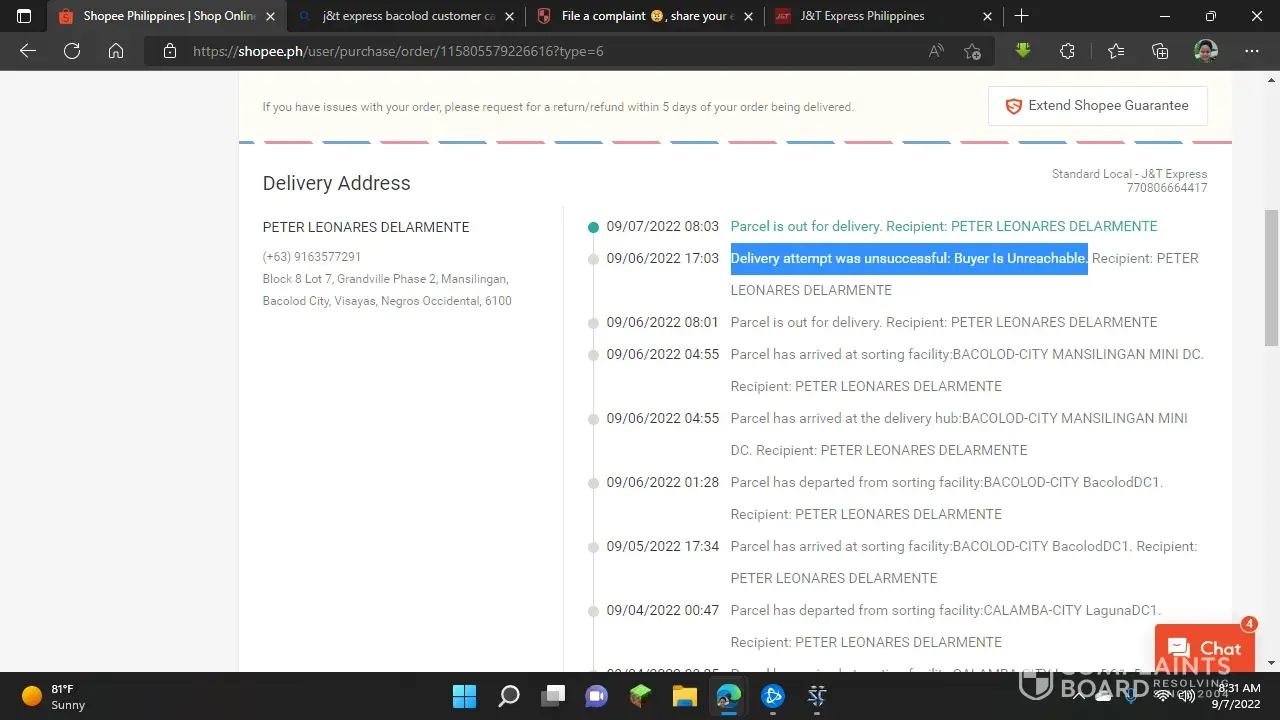
Task: Open the weather widget showing 81°F Sunny
Action: click(55, 696)
